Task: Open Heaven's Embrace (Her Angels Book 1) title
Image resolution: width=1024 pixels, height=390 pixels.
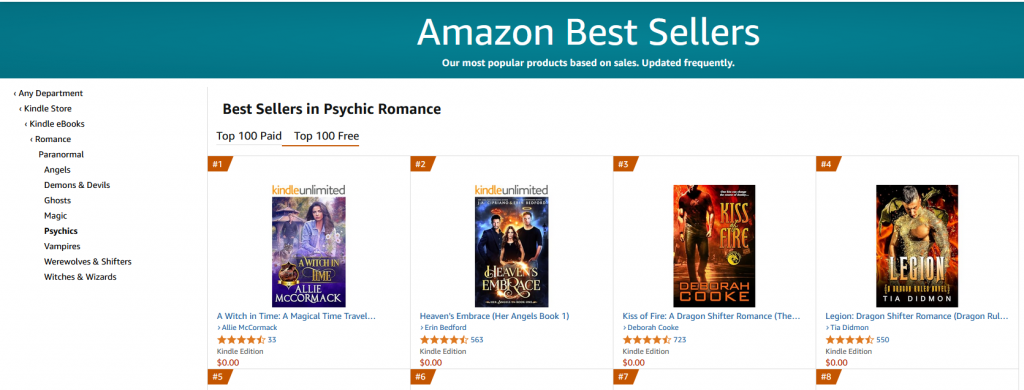Action: click(494, 316)
